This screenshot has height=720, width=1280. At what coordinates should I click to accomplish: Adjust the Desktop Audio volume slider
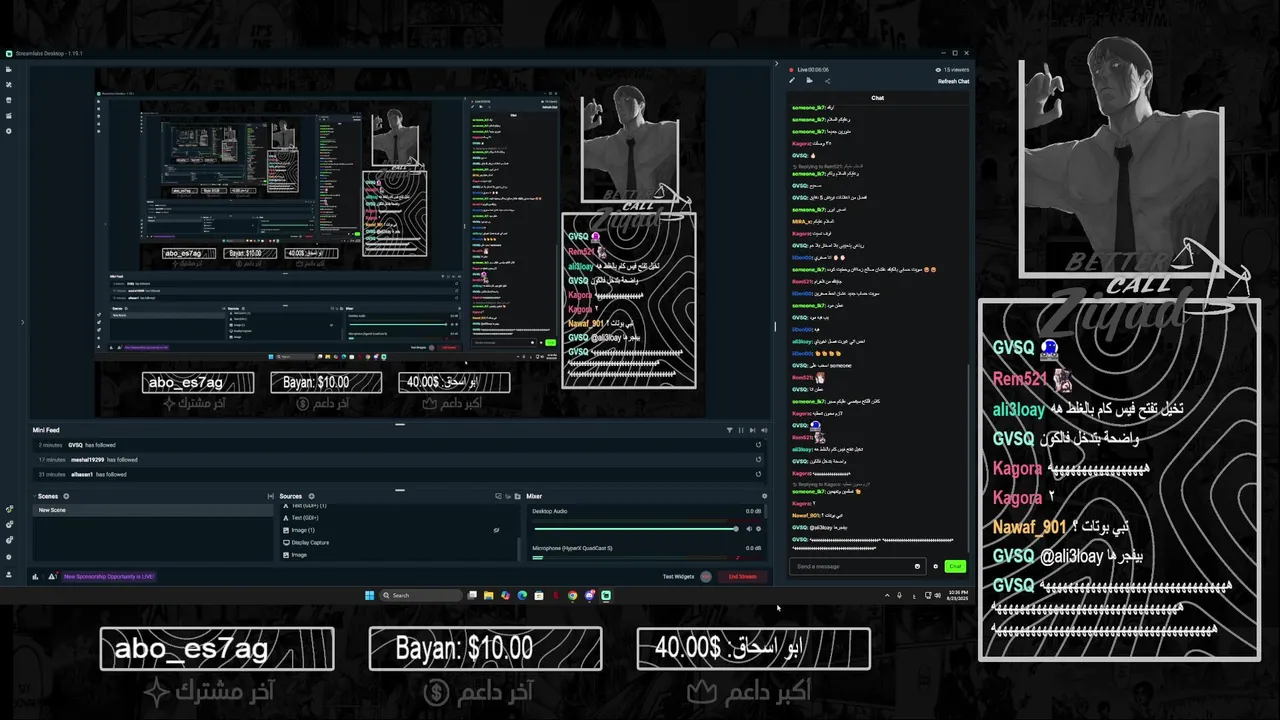click(x=636, y=529)
